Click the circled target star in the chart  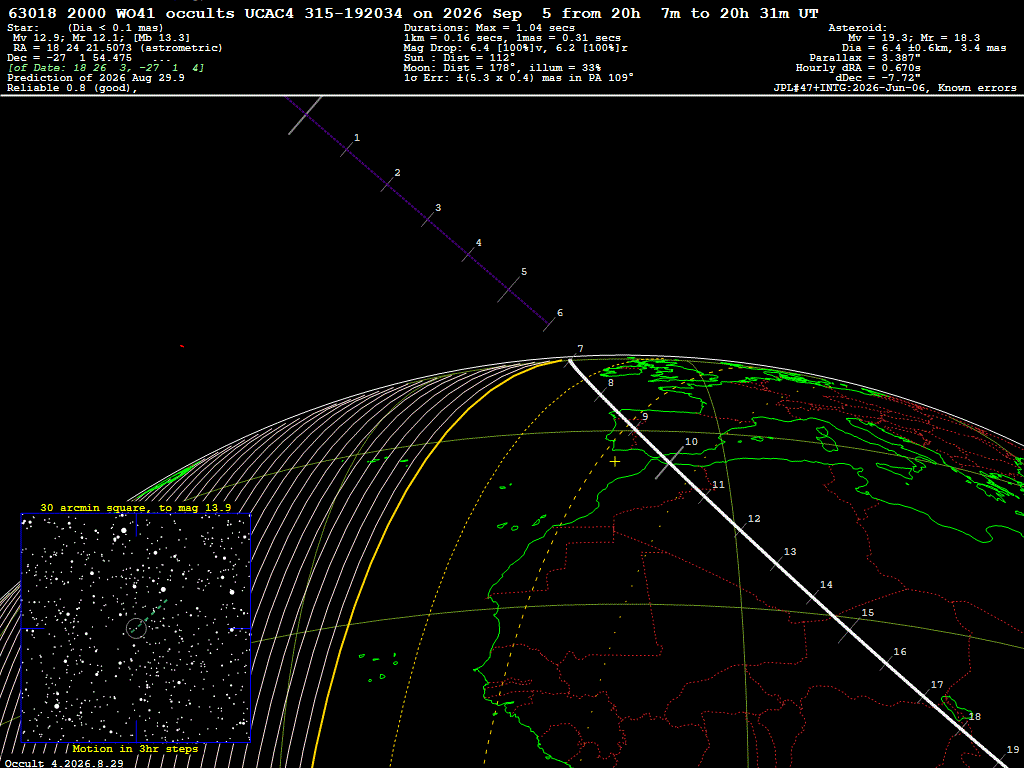click(x=136, y=628)
